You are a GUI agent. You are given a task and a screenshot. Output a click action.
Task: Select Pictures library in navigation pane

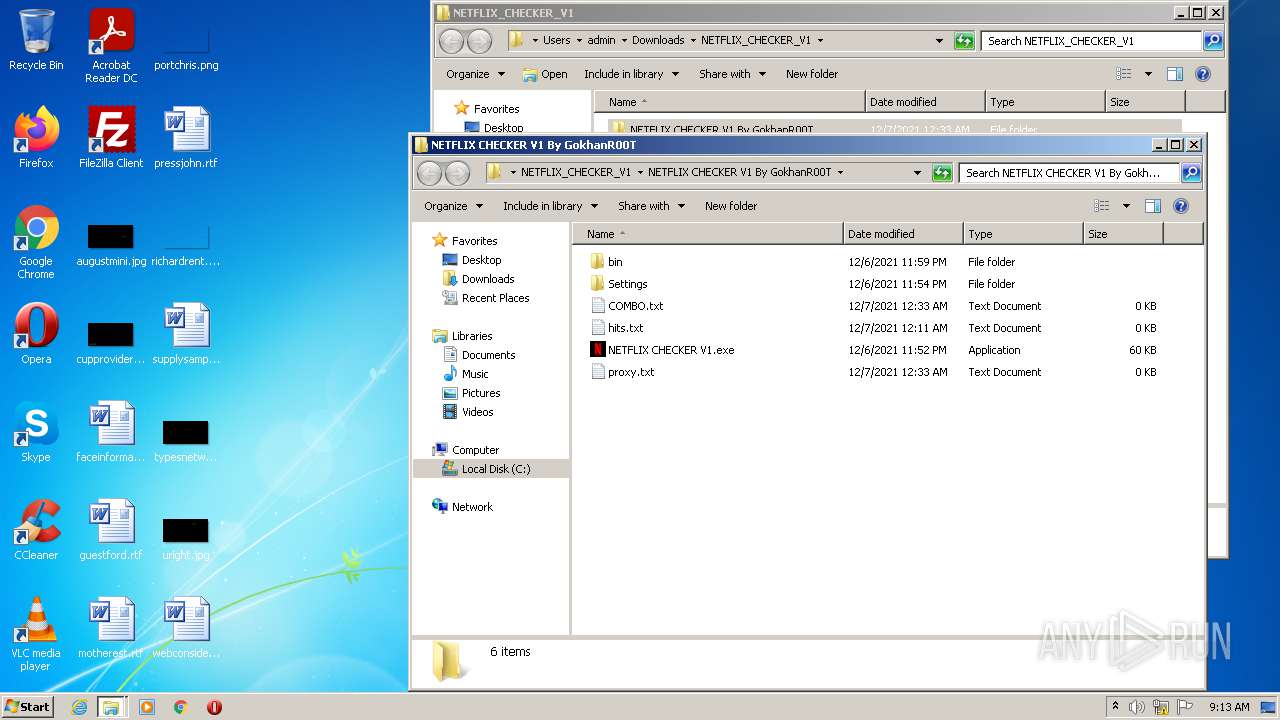481,393
